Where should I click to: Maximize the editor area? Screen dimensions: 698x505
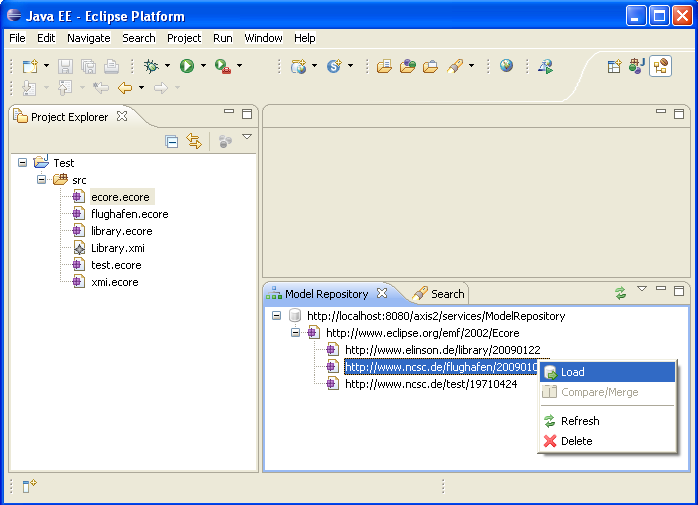pyautogui.click(x=679, y=114)
